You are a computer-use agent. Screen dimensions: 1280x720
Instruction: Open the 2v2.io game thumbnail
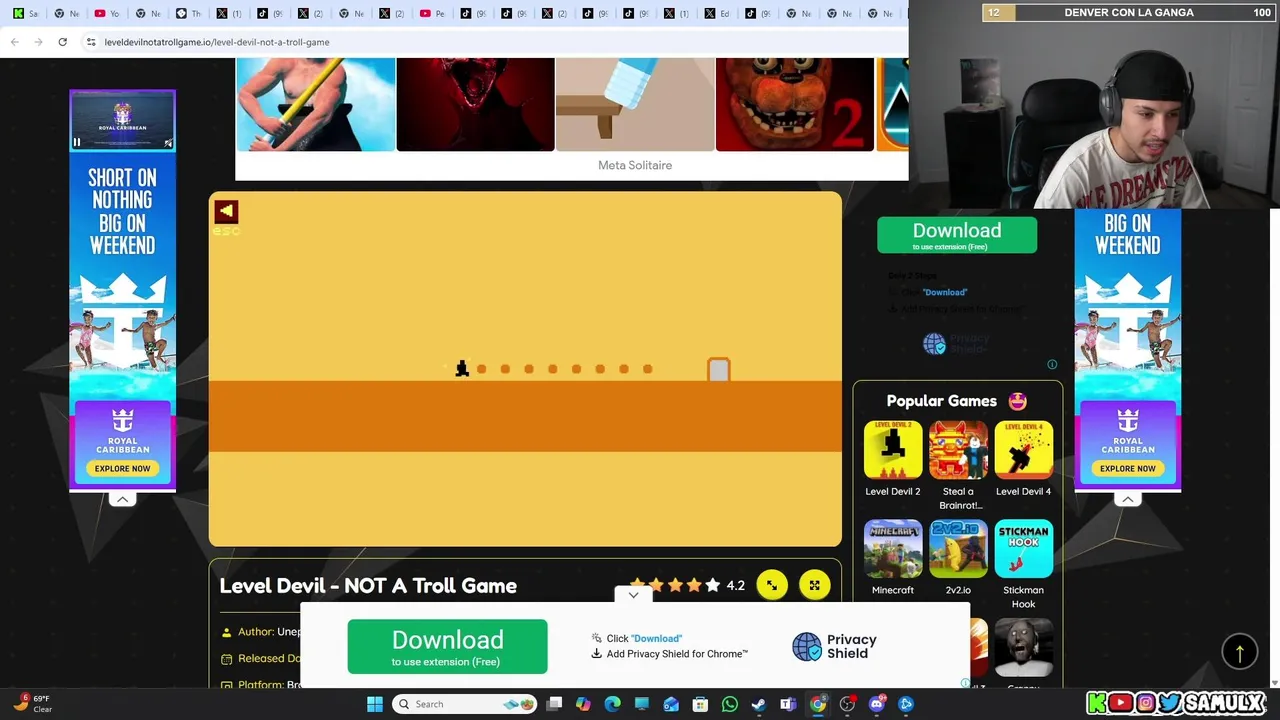958,549
